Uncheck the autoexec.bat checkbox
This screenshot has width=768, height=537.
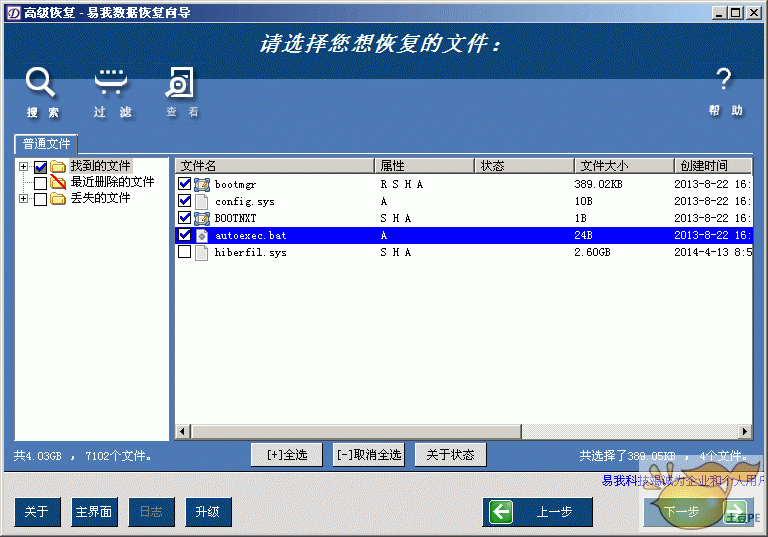click(185, 235)
